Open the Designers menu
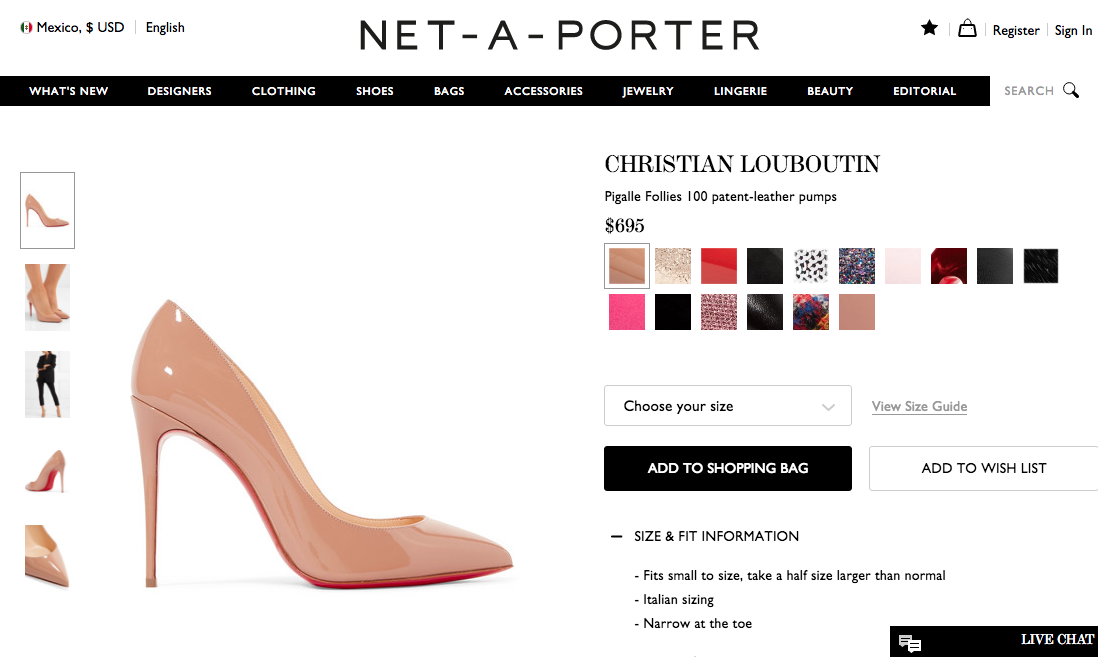This screenshot has width=1098, height=657. (179, 91)
